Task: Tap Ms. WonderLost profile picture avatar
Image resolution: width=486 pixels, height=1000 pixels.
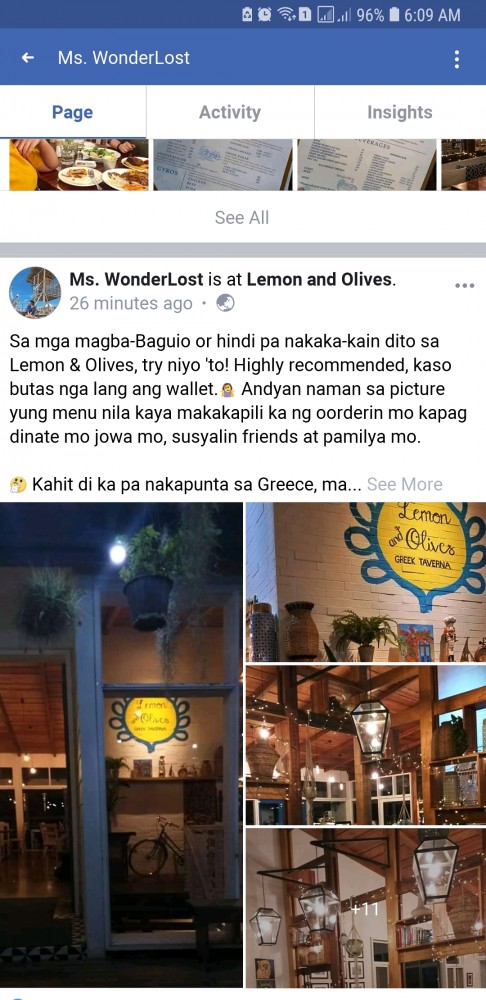Action: 34,292
